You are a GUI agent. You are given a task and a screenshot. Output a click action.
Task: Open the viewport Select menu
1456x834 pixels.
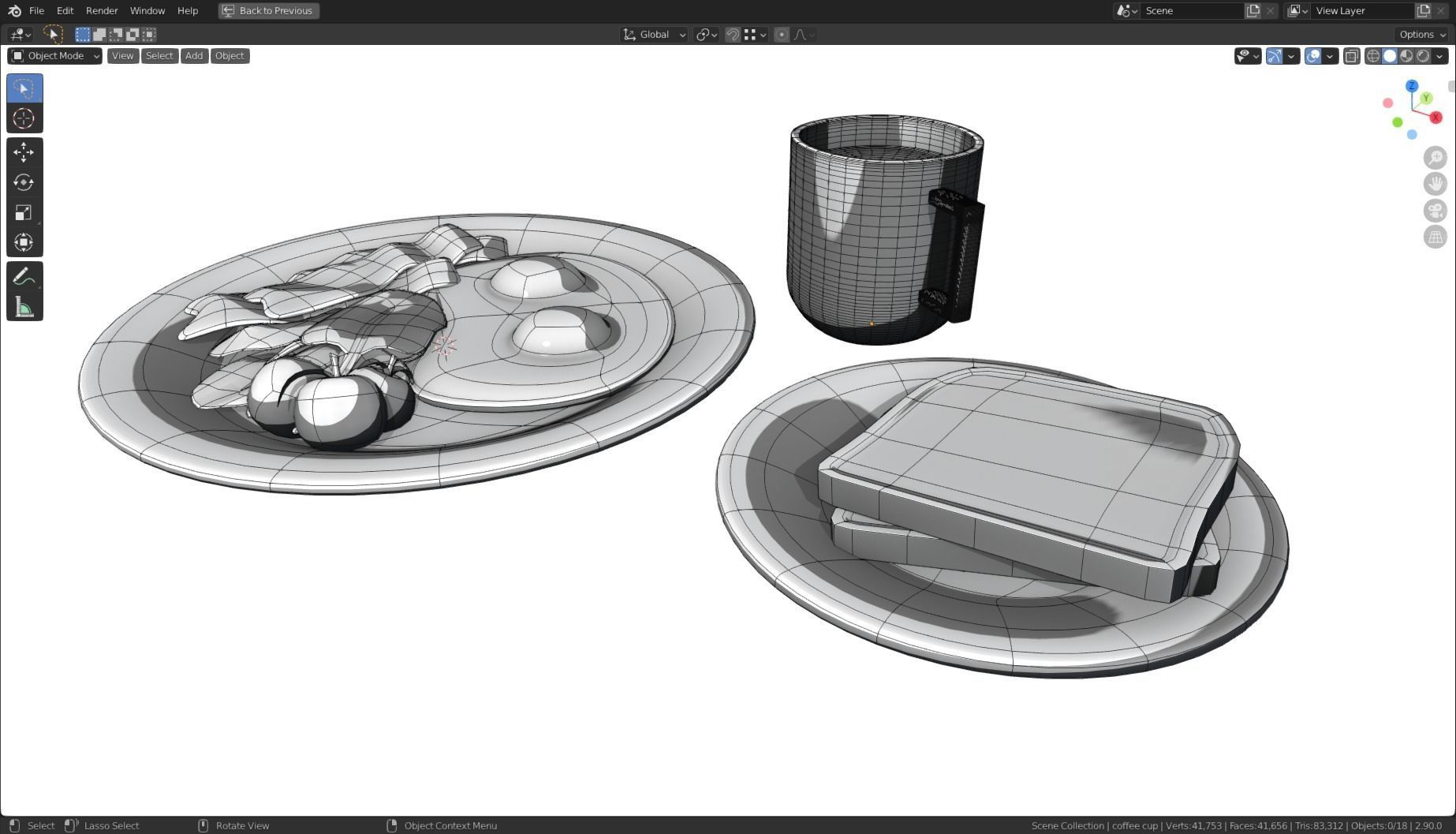(159, 56)
